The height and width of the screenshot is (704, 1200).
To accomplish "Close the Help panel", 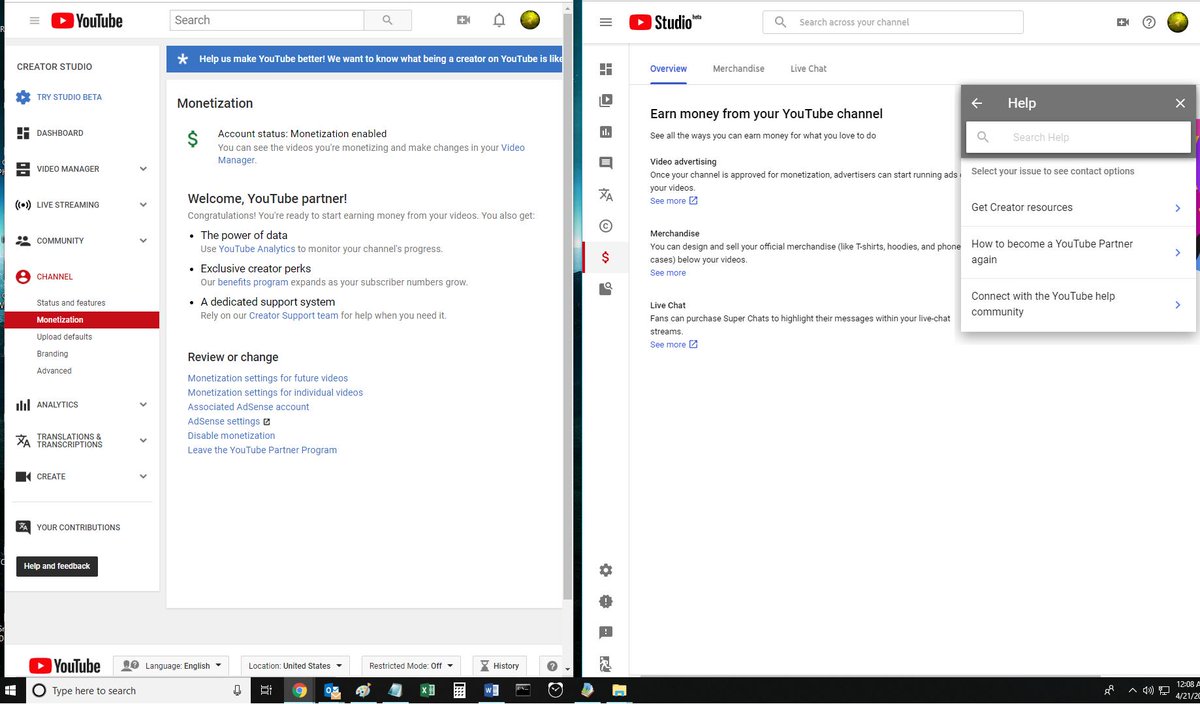I will (1180, 103).
